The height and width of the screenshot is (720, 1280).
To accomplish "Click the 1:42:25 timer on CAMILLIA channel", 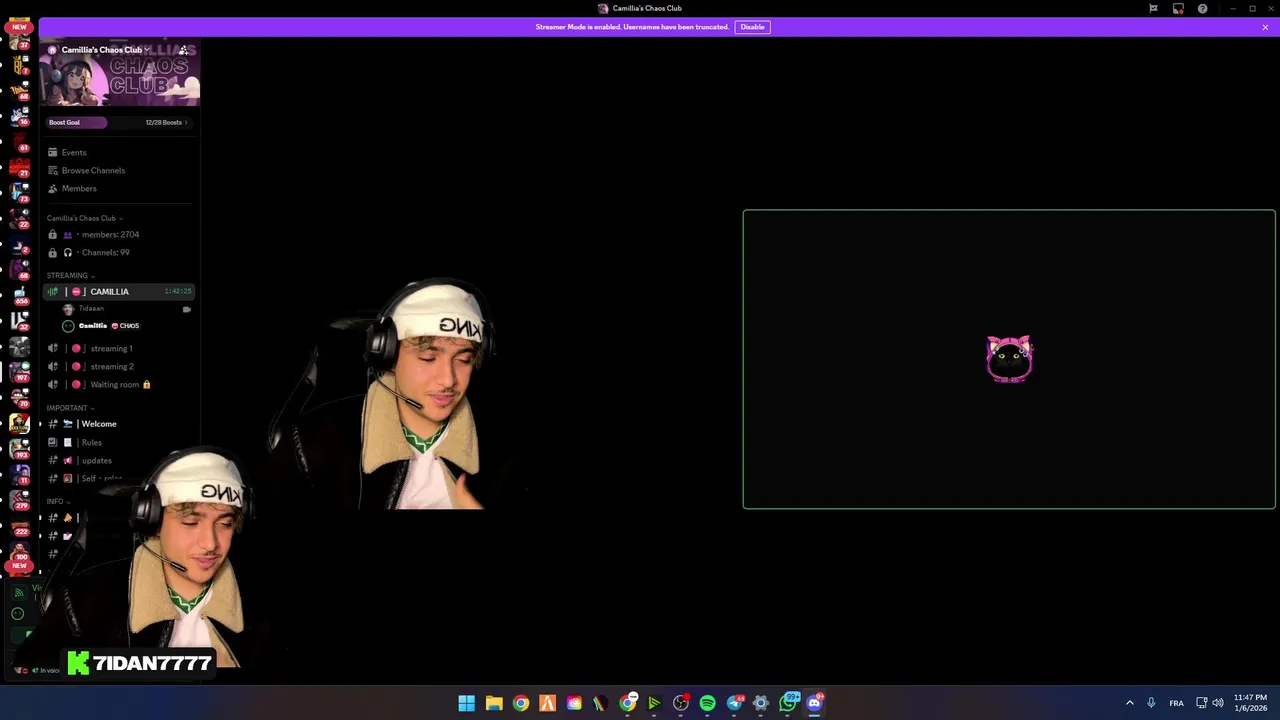I will (x=178, y=291).
